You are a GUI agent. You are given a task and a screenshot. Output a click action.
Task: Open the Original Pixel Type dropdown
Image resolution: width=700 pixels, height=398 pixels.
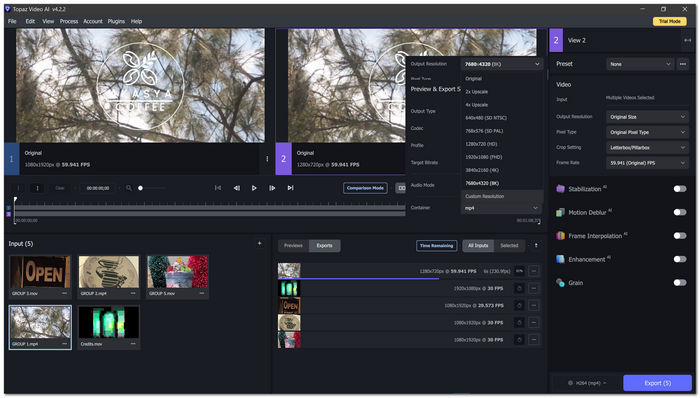tap(647, 133)
